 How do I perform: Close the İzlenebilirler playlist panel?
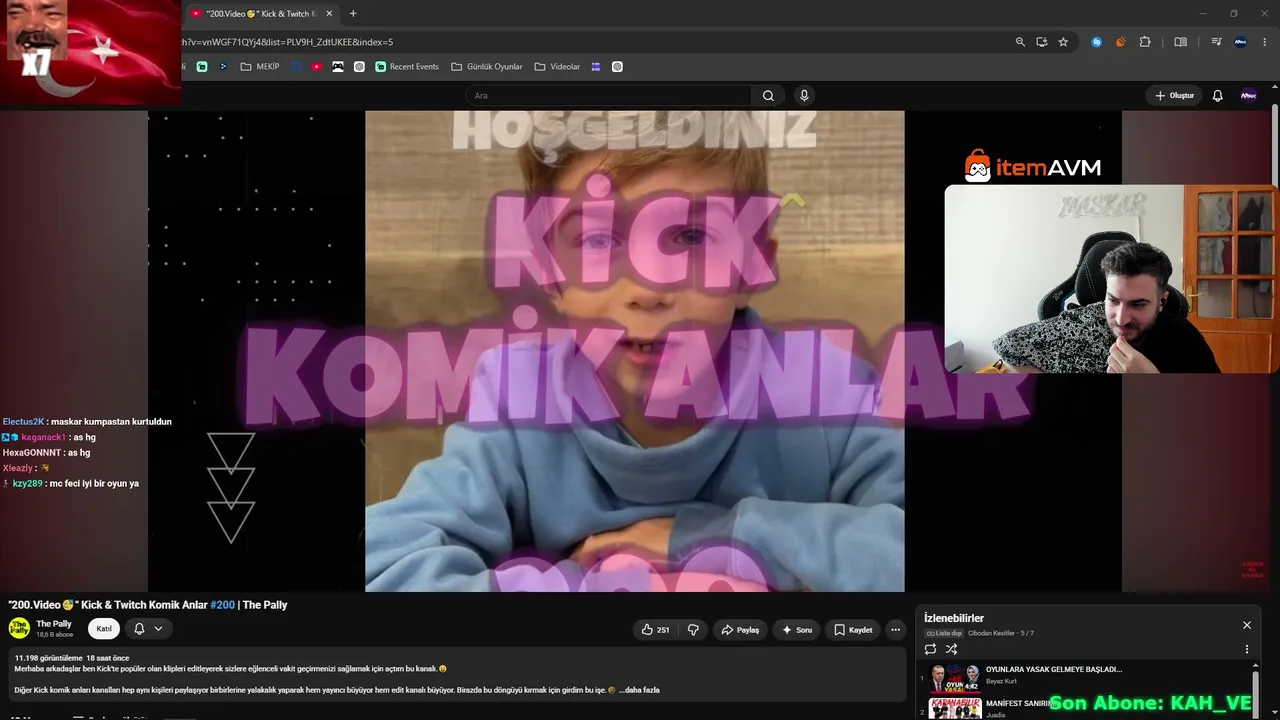pos(1247,625)
